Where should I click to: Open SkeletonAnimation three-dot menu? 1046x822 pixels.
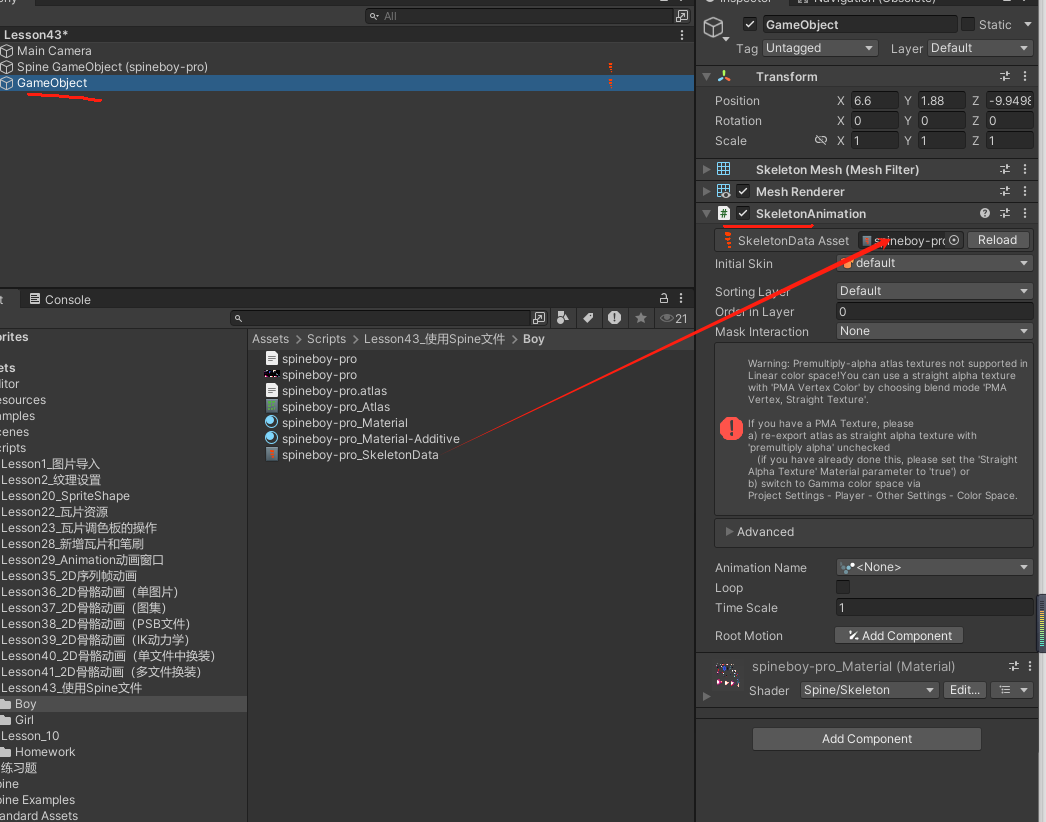pyautogui.click(x=1025, y=214)
